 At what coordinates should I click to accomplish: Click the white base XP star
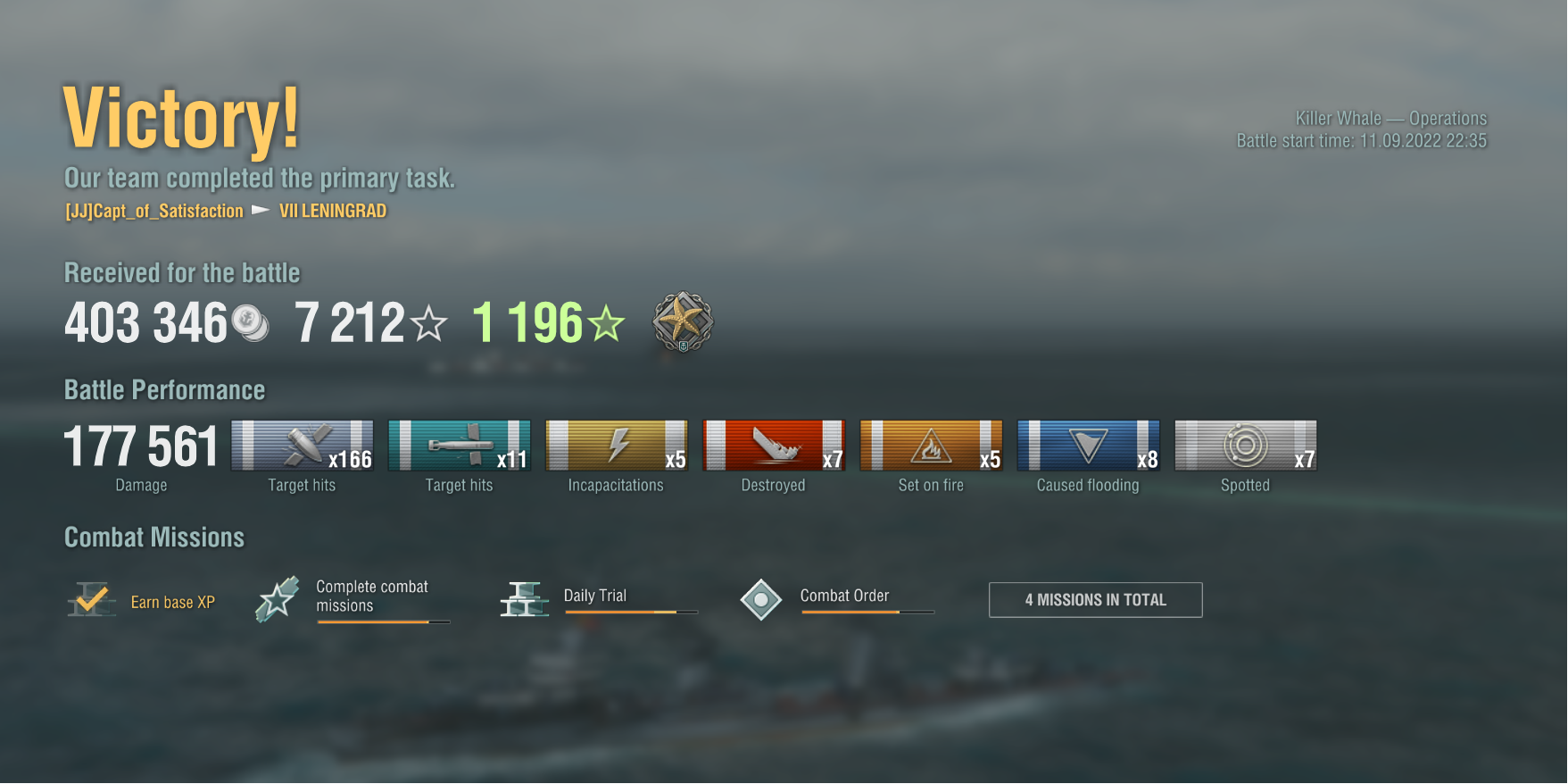[x=429, y=323]
